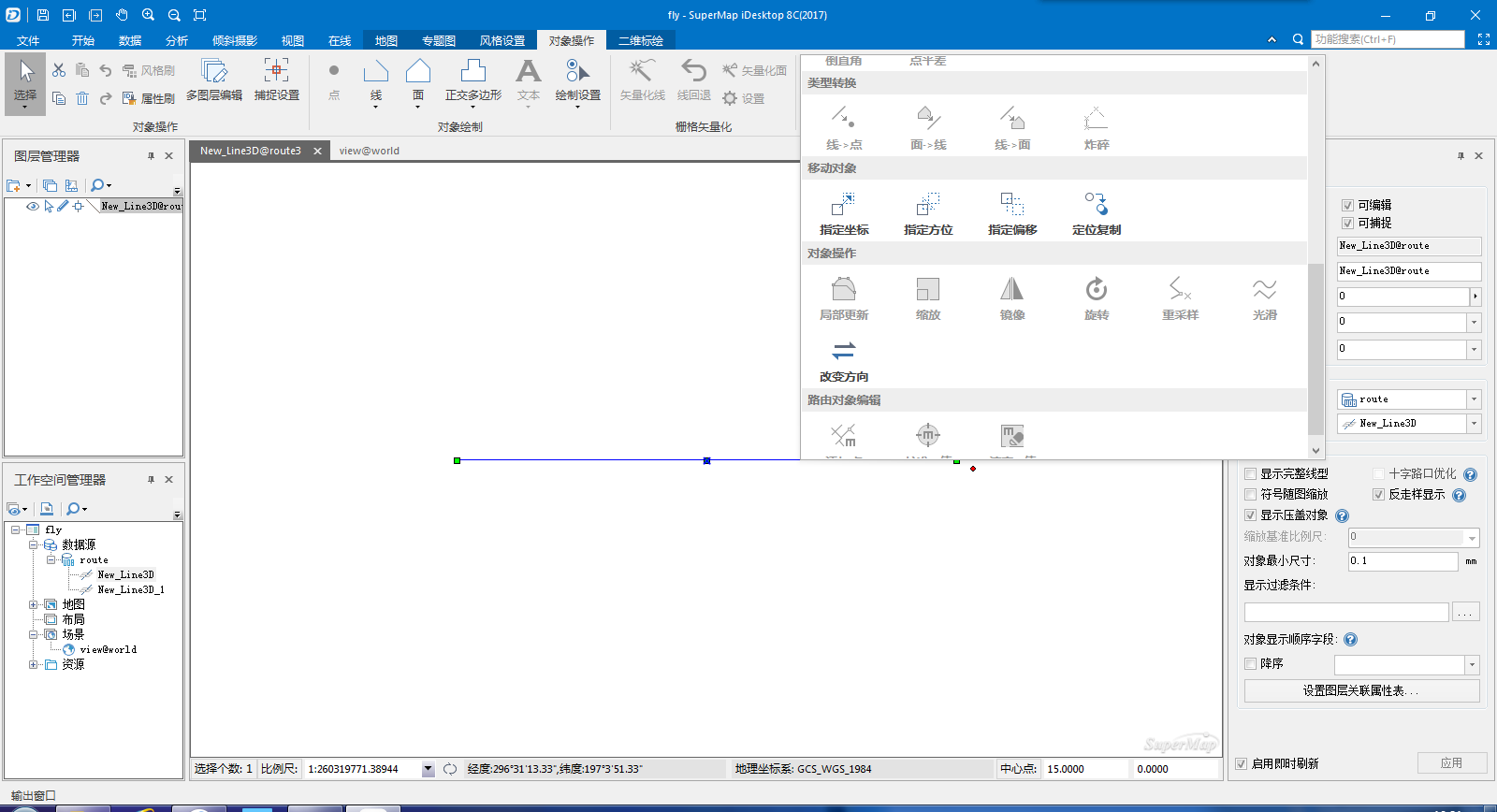Screen dimensions: 1497x812
Task: Collapse the ribbon with the chevron
Action: click(x=1272, y=39)
